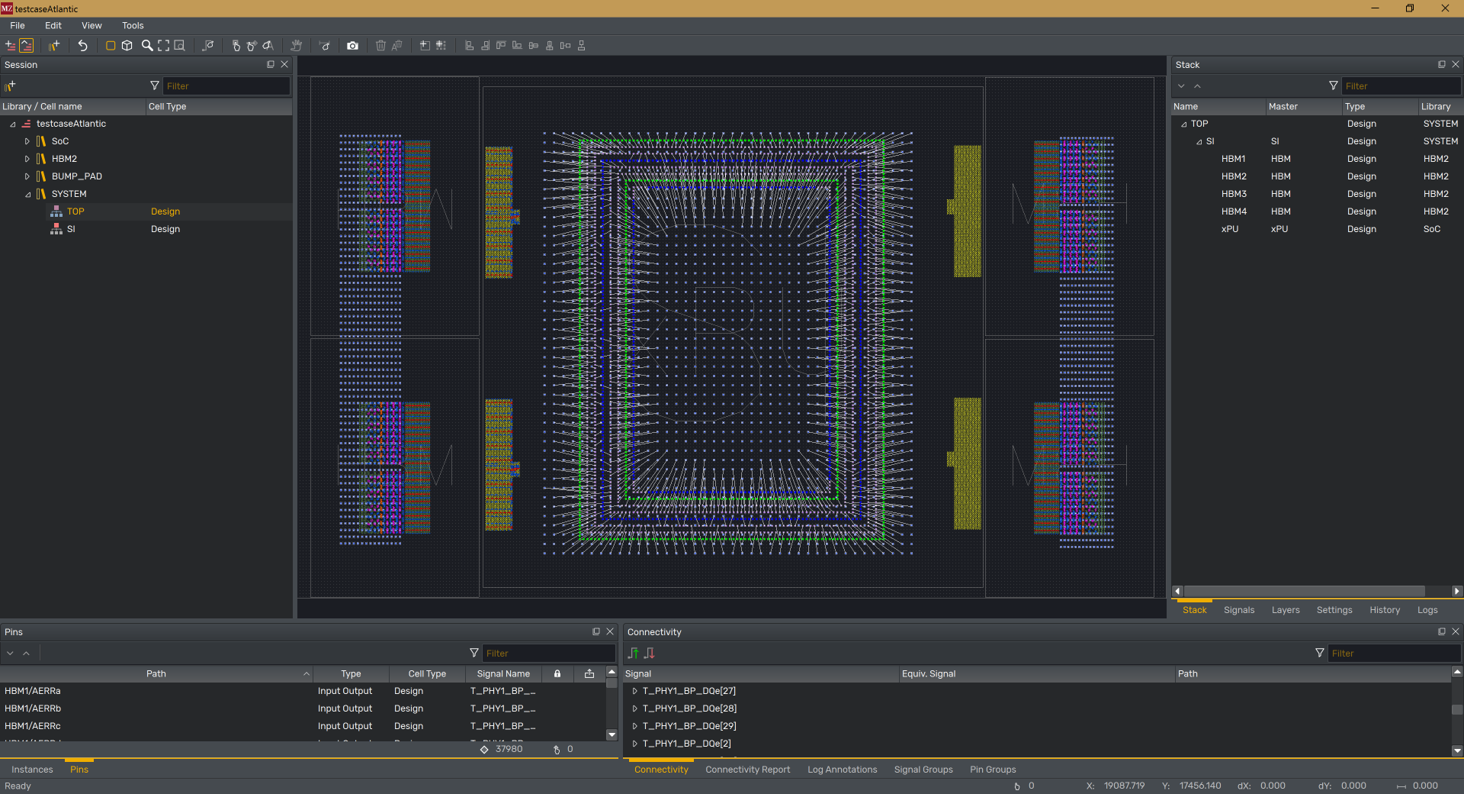This screenshot has height=794, width=1464.
Task: Select the magnifier zoom tool
Action: tap(147, 46)
